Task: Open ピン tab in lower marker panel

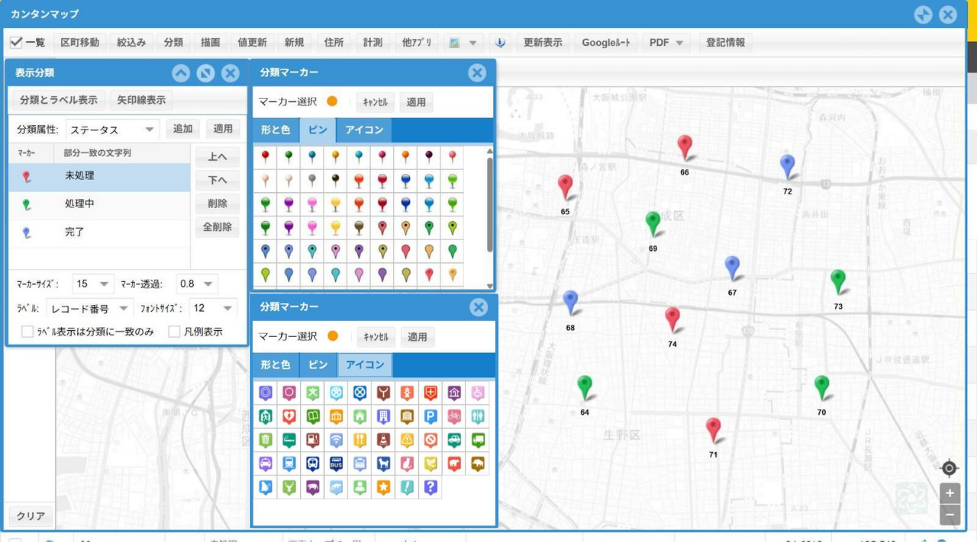Action: (x=317, y=365)
